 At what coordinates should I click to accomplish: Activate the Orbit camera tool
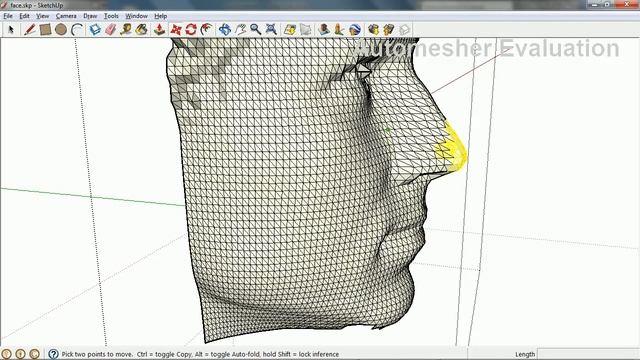click(224, 29)
